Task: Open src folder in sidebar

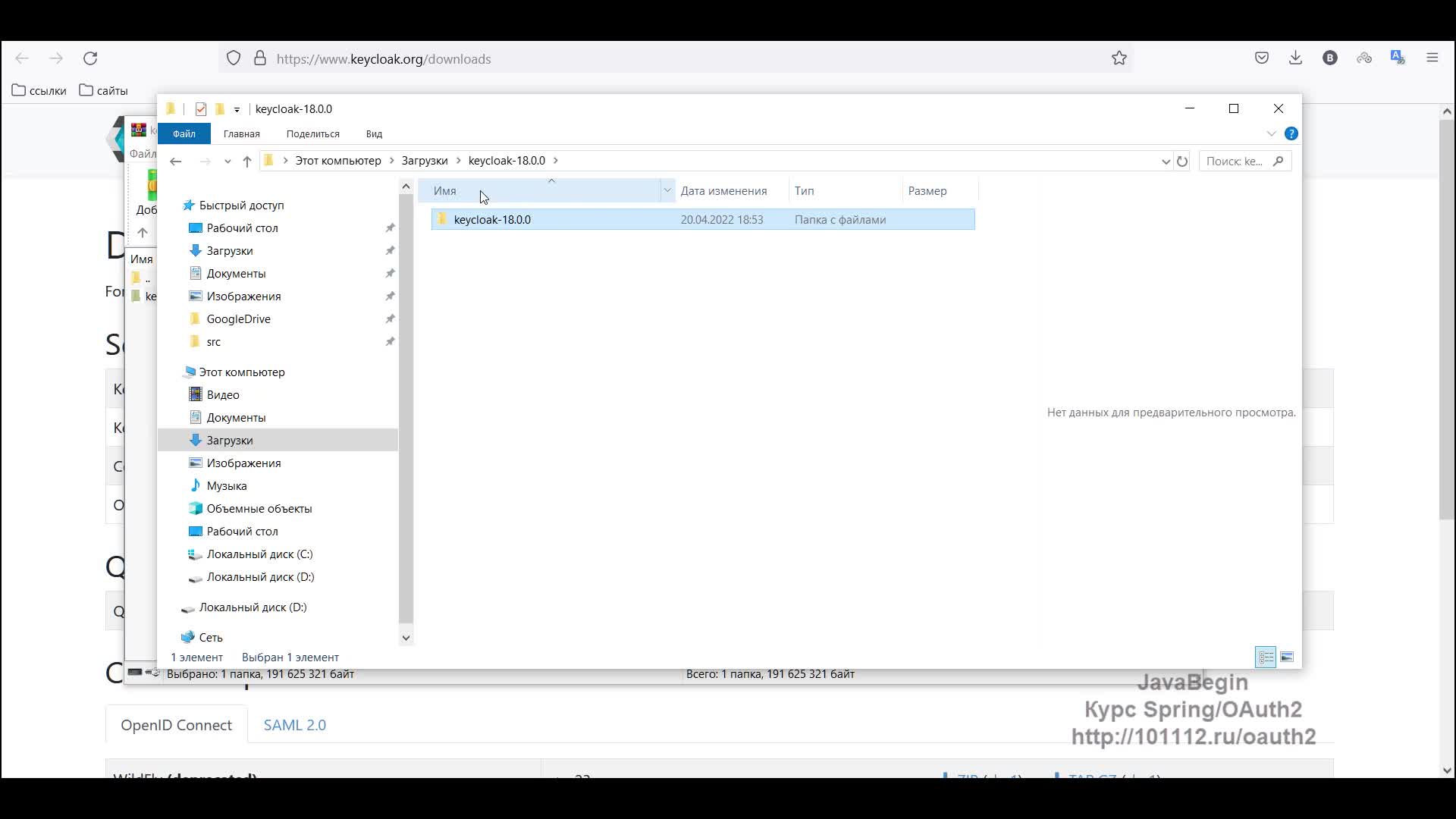Action: 213,342
